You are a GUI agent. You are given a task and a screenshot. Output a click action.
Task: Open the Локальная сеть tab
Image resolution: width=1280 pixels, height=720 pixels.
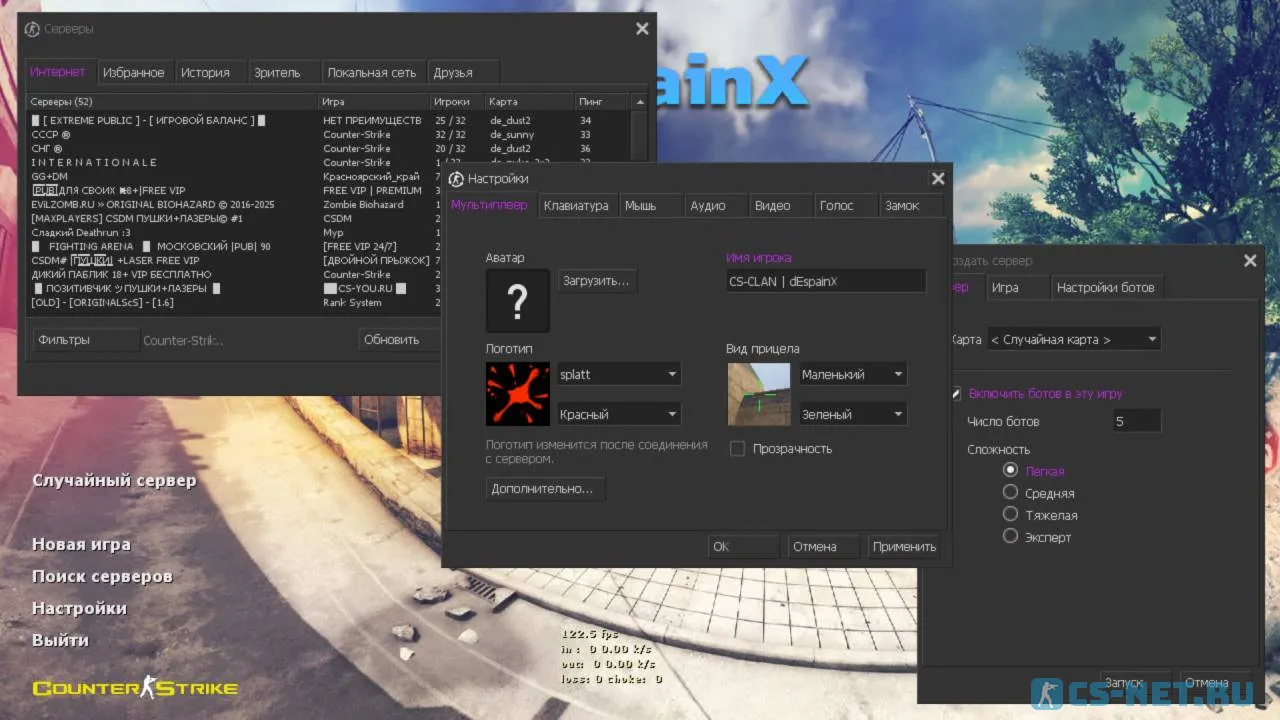[x=372, y=72]
